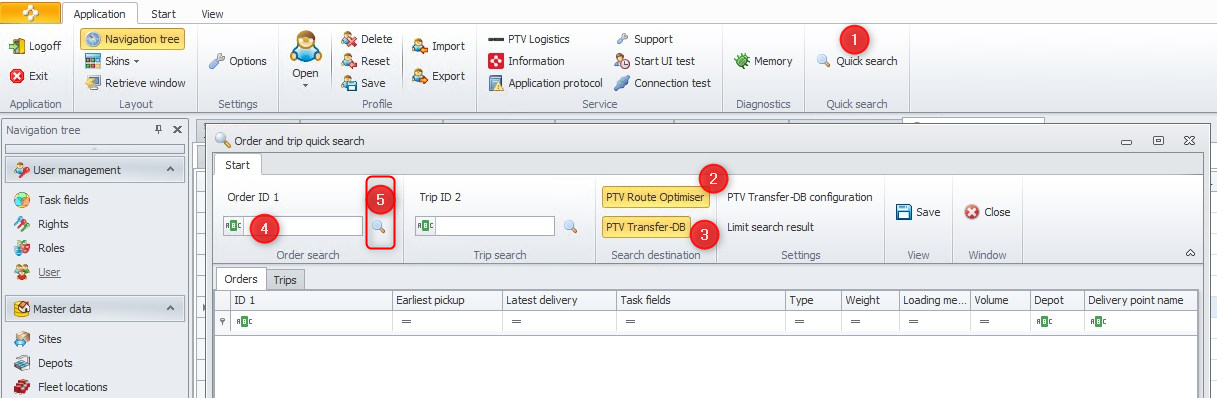
Task: Open Memory diagnostics bug icon
Action: [x=742, y=61]
